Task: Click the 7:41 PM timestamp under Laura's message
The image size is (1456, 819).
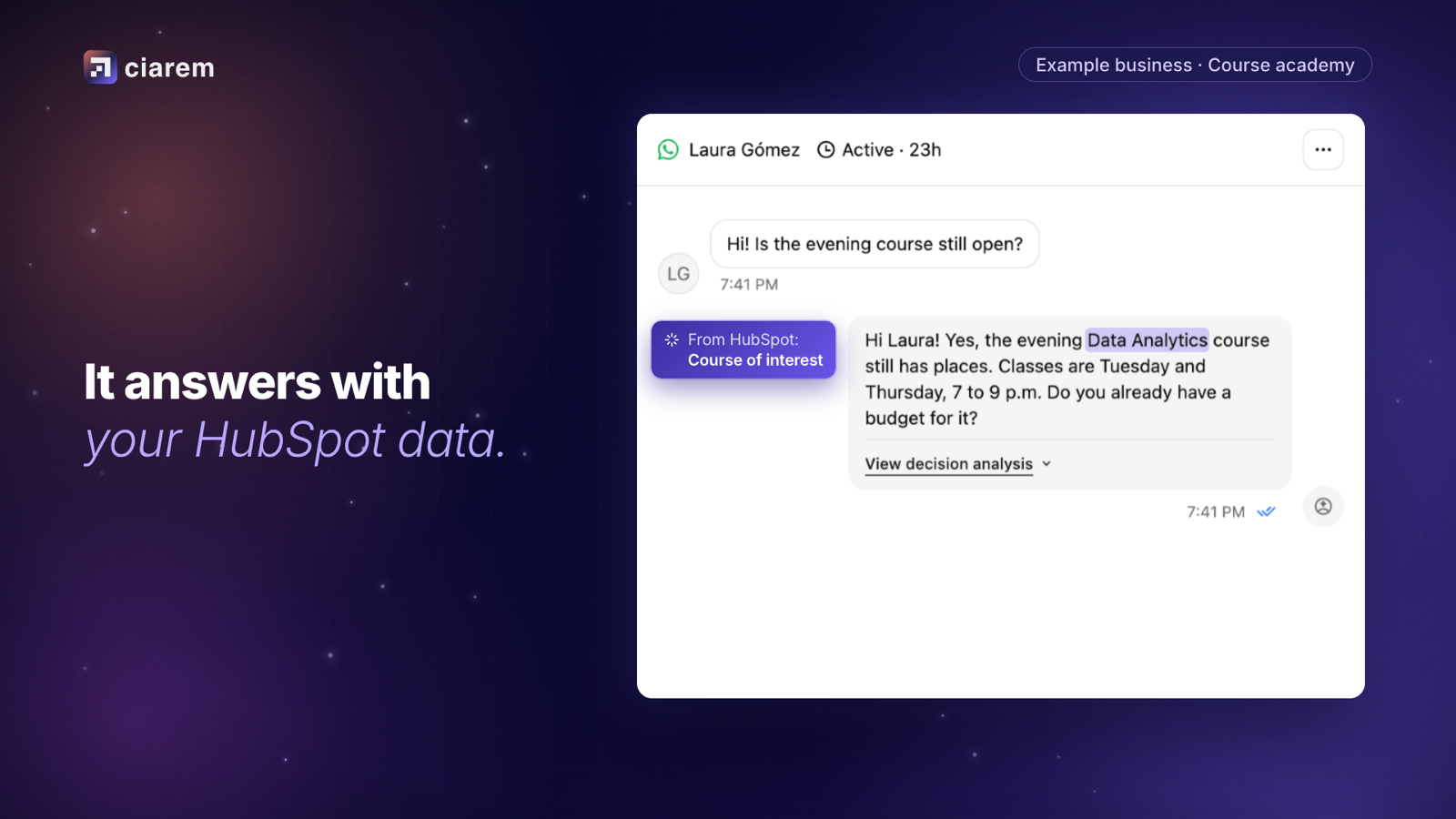Action: [x=749, y=284]
